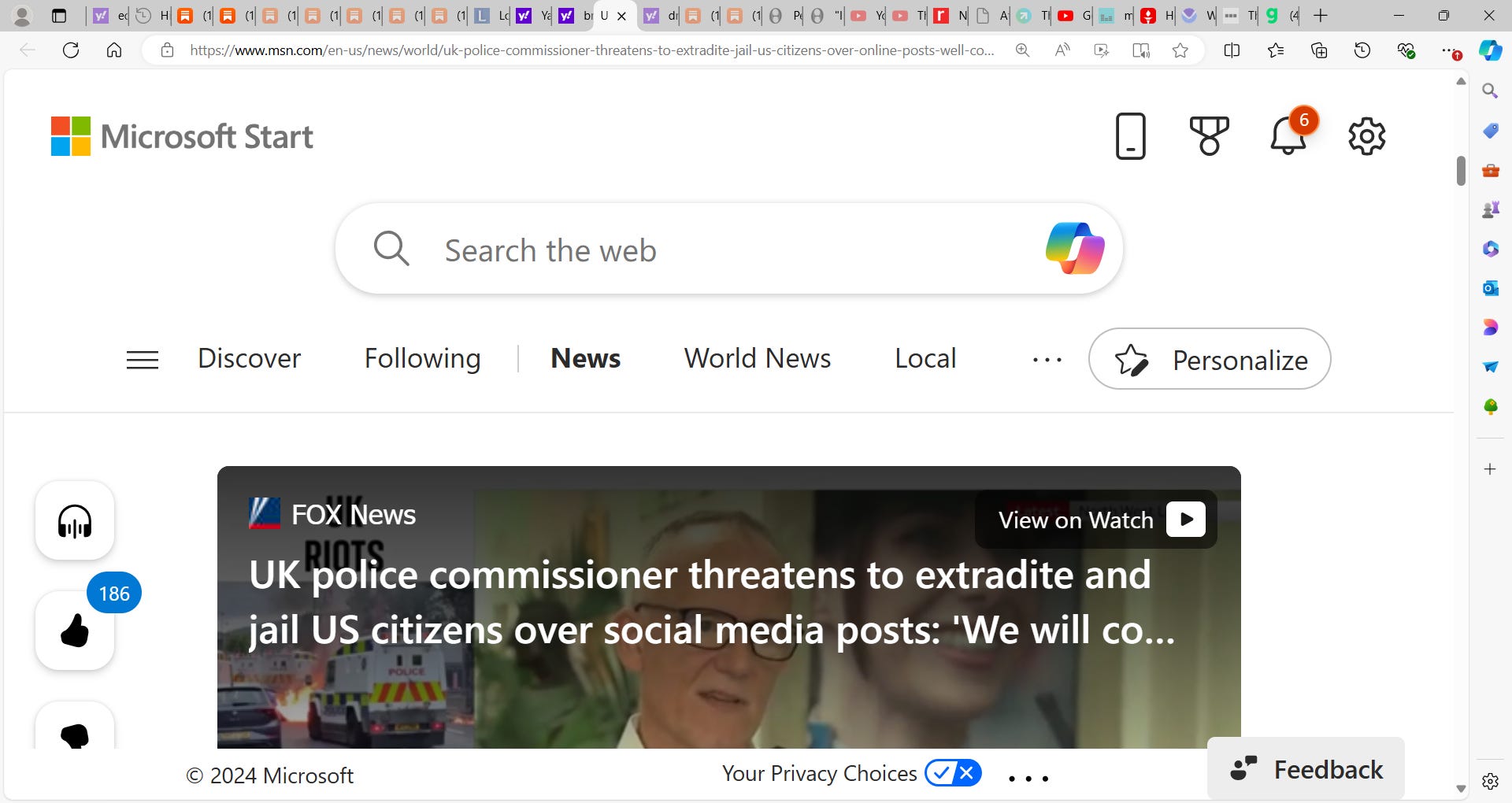This screenshot has height=803, width=1512.
Task: Open Telegram-like paper plane sidebar icon
Action: click(x=1490, y=367)
